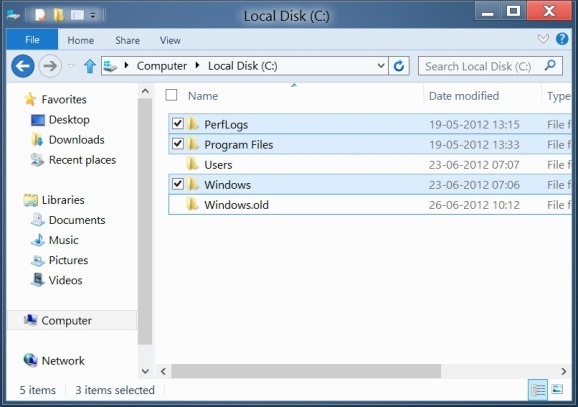Open the Explorer Help icon
Image resolution: width=578 pixels, height=407 pixels.
(x=562, y=39)
